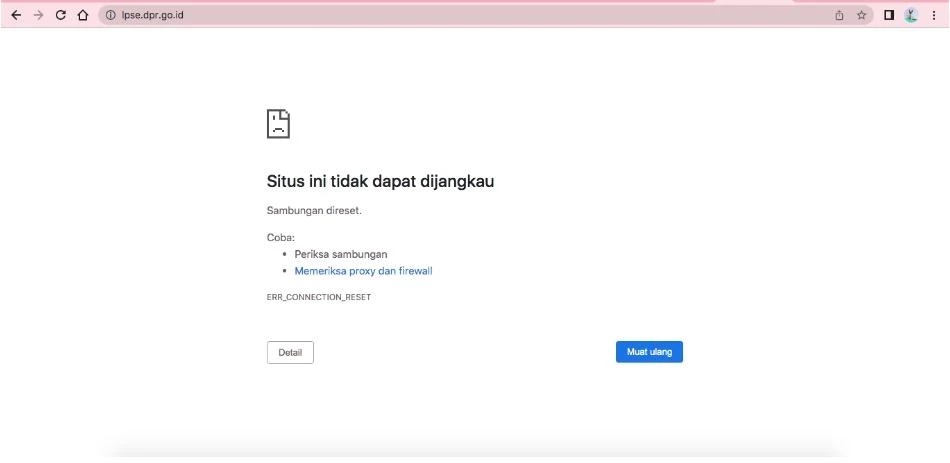Open the Chrome three-dot menu

tap(934, 15)
